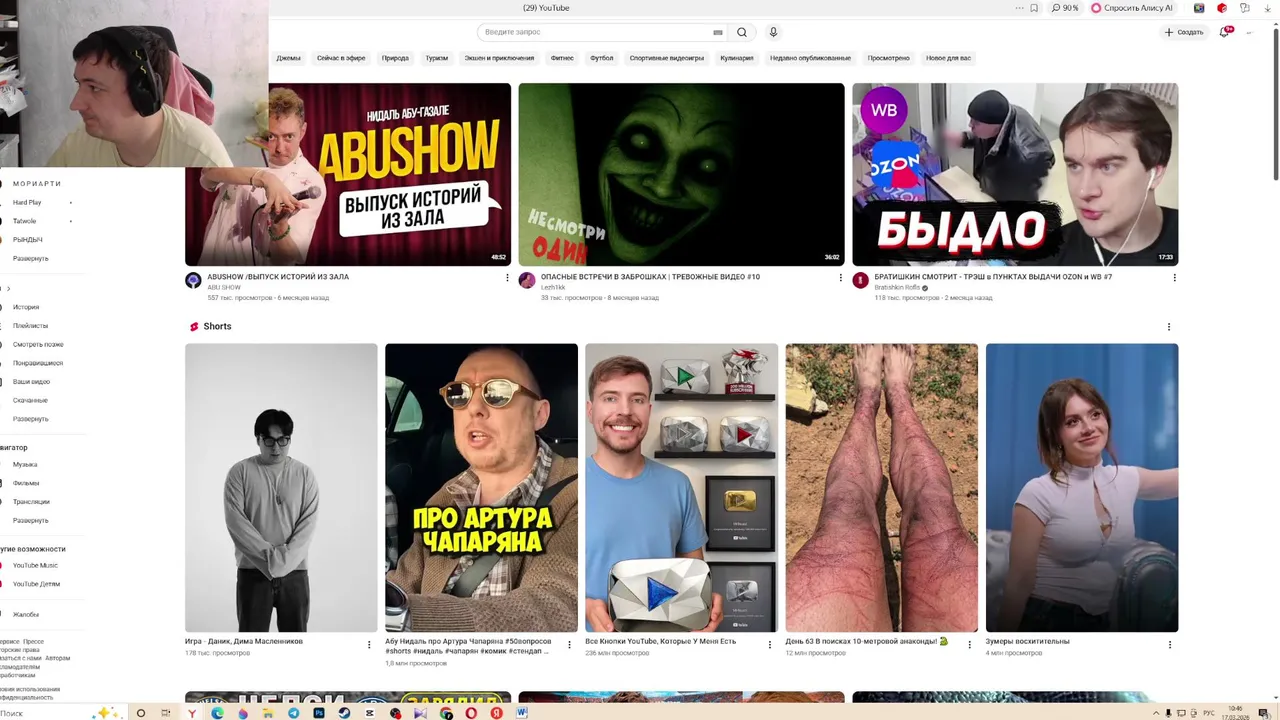Image resolution: width=1280 pixels, height=720 pixels.
Task: Open more options for БРАТИШКИН СМОТРИТ video
Action: pyautogui.click(x=1174, y=277)
